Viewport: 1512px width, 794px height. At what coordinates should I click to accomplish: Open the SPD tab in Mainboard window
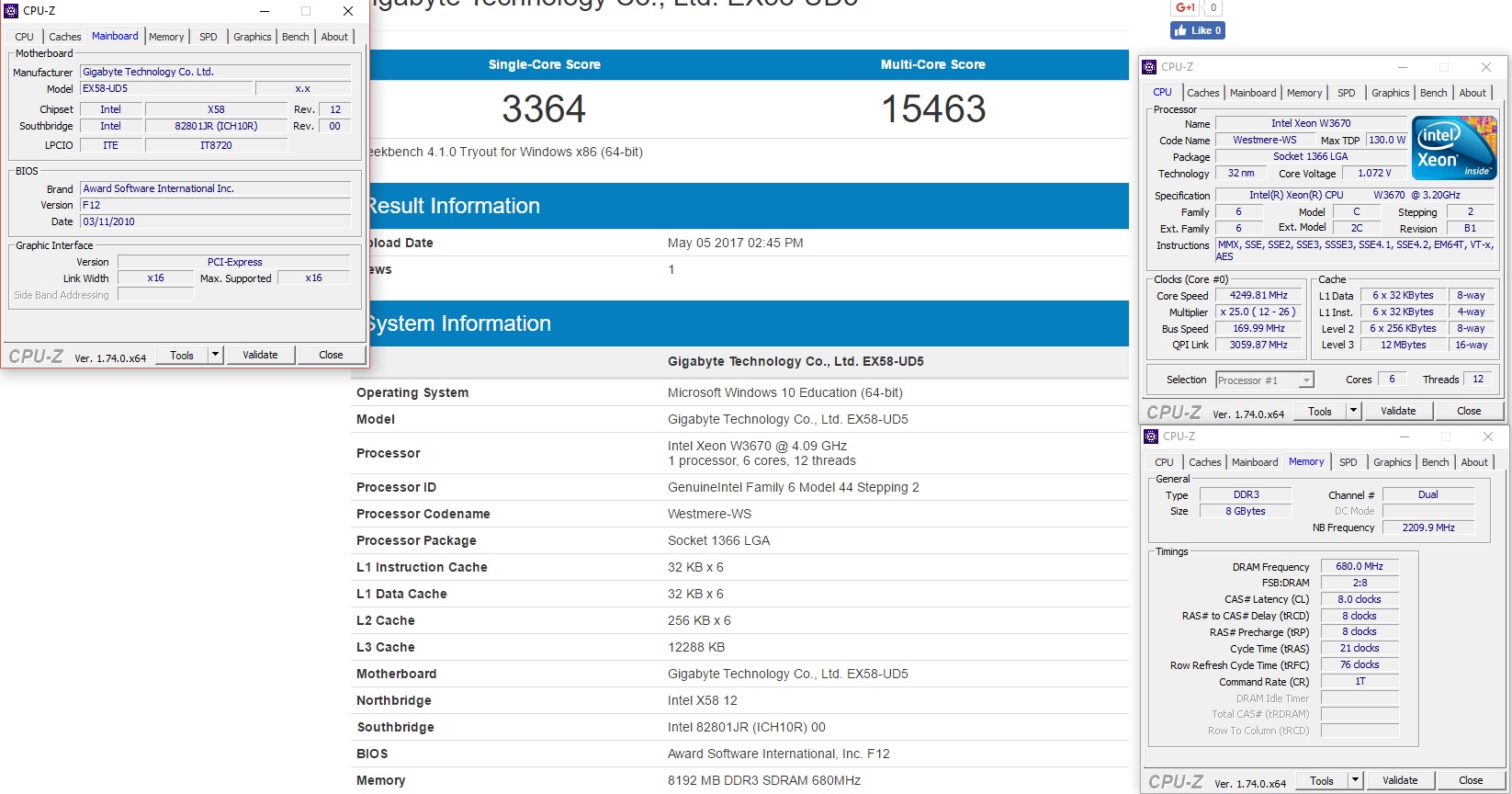(x=209, y=37)
